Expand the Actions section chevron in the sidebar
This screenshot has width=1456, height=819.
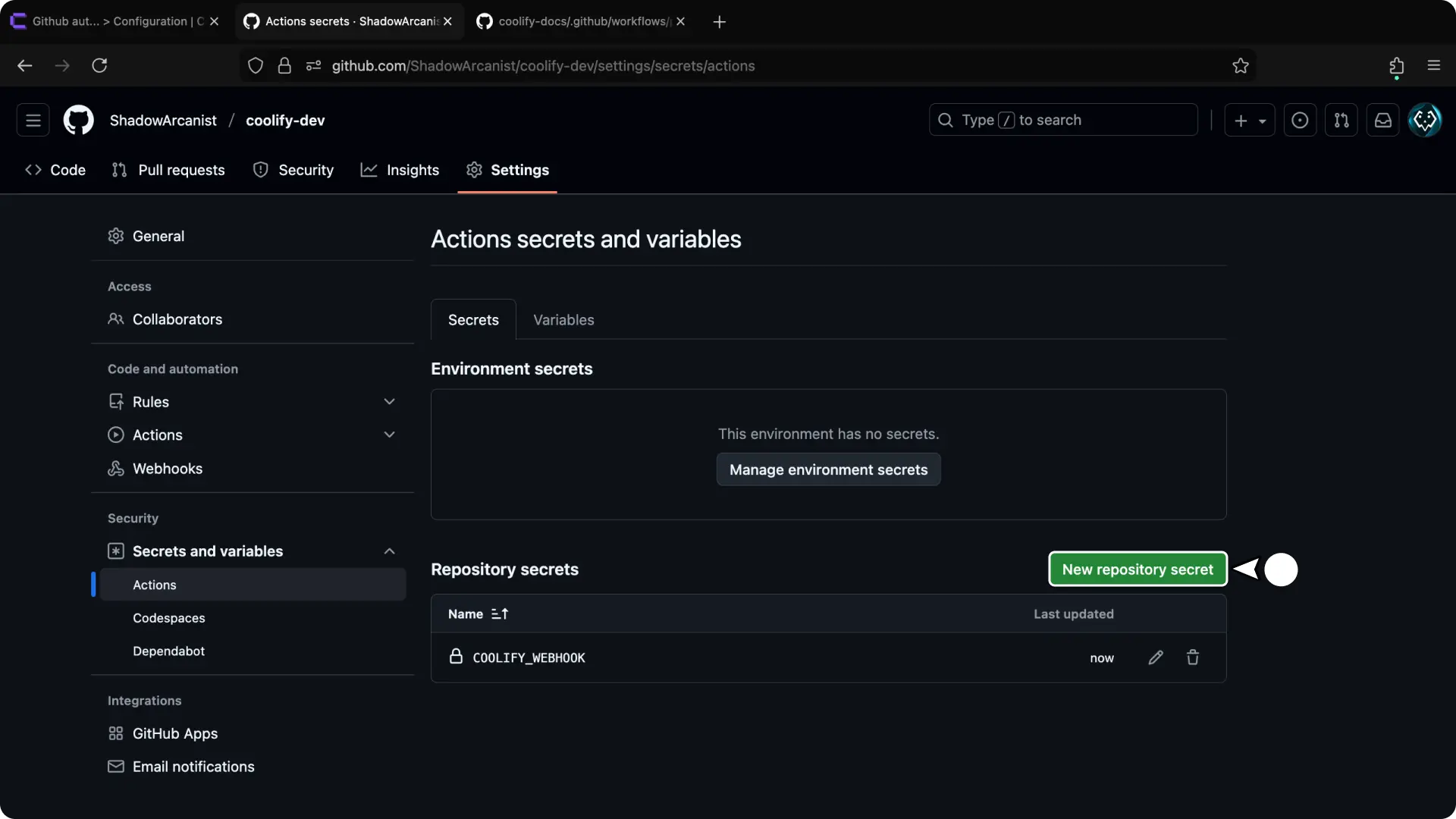389,435
